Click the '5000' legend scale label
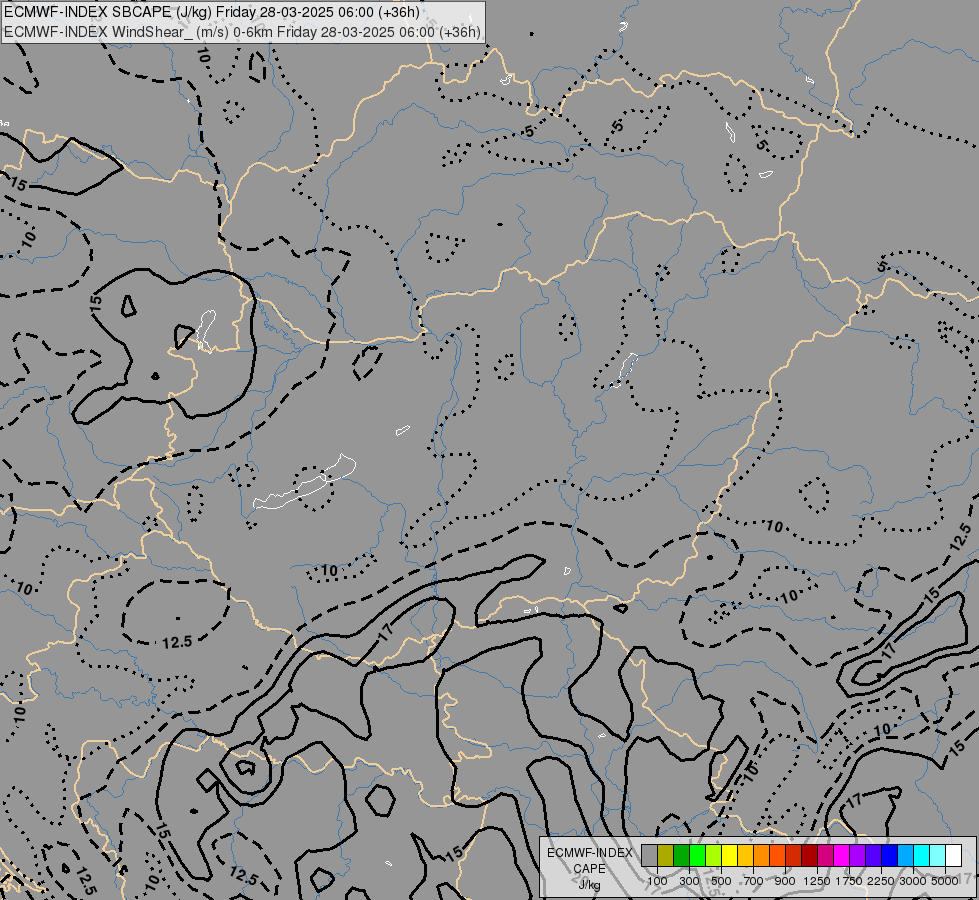Viewport: 979px width, 900px height. point(945,881)
